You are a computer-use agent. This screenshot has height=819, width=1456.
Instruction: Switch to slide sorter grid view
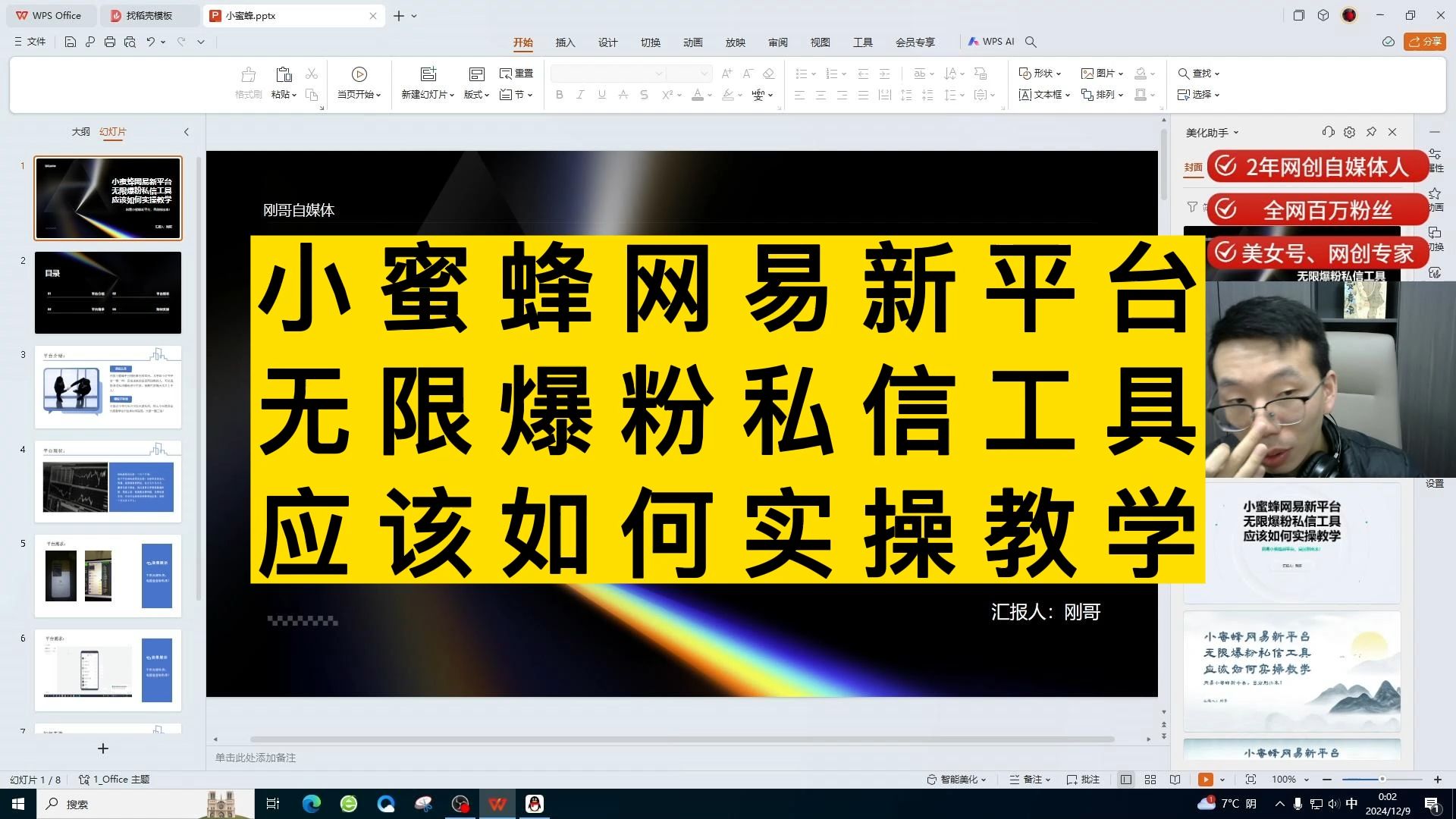tap(1150, 780)
